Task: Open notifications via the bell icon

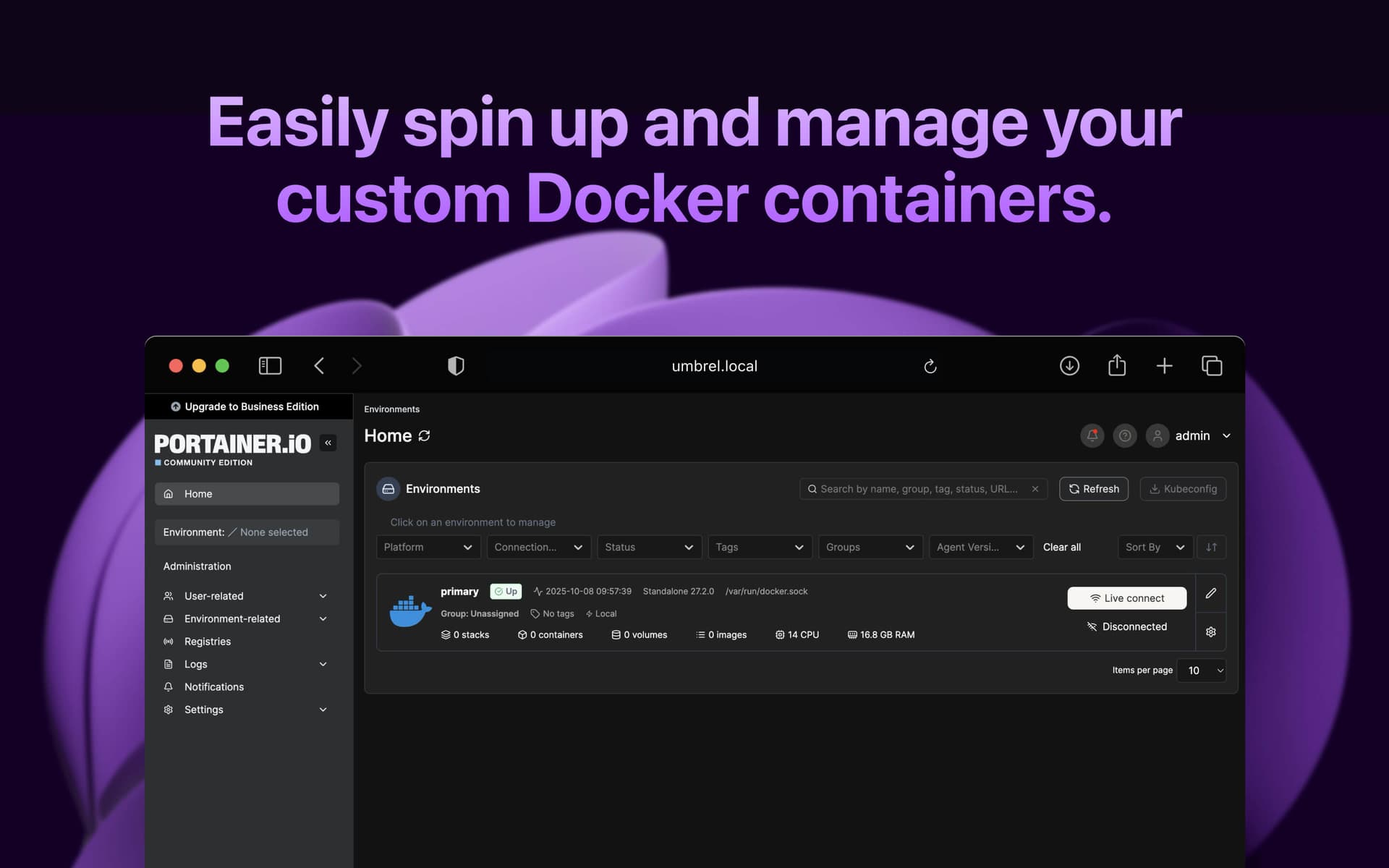Action: tap(1092, 435)
